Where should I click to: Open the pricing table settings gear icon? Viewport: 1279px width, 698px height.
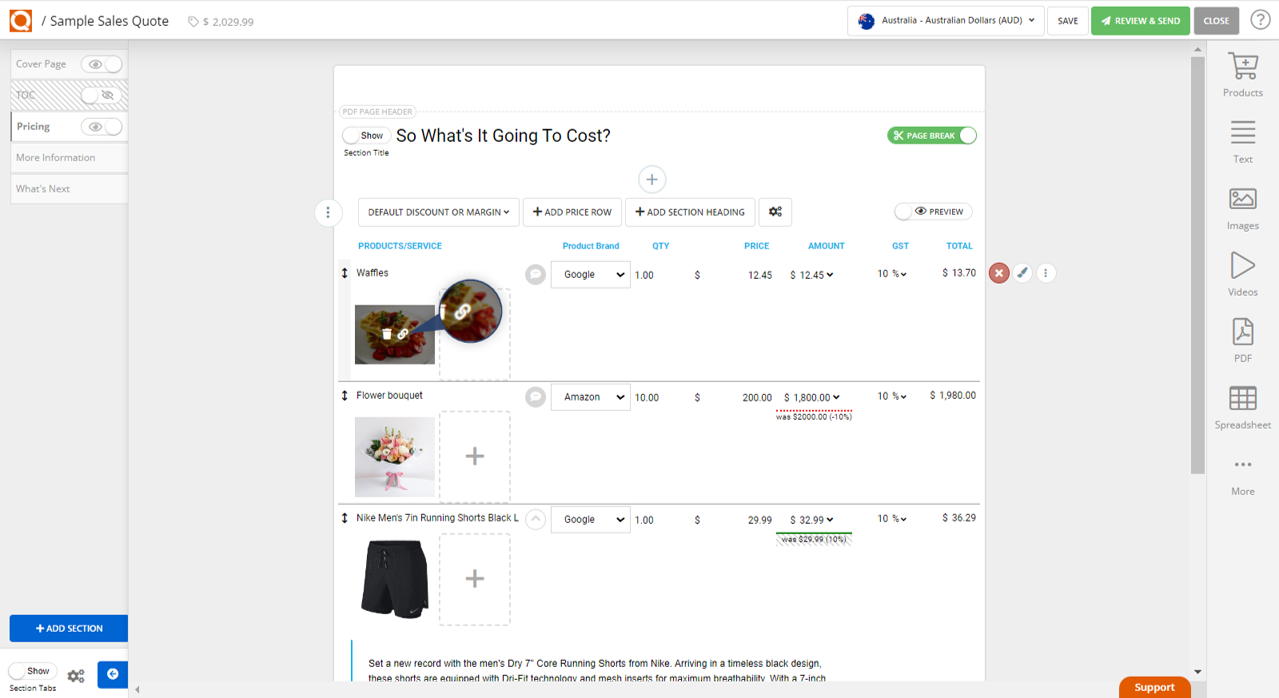click(774, 212)
